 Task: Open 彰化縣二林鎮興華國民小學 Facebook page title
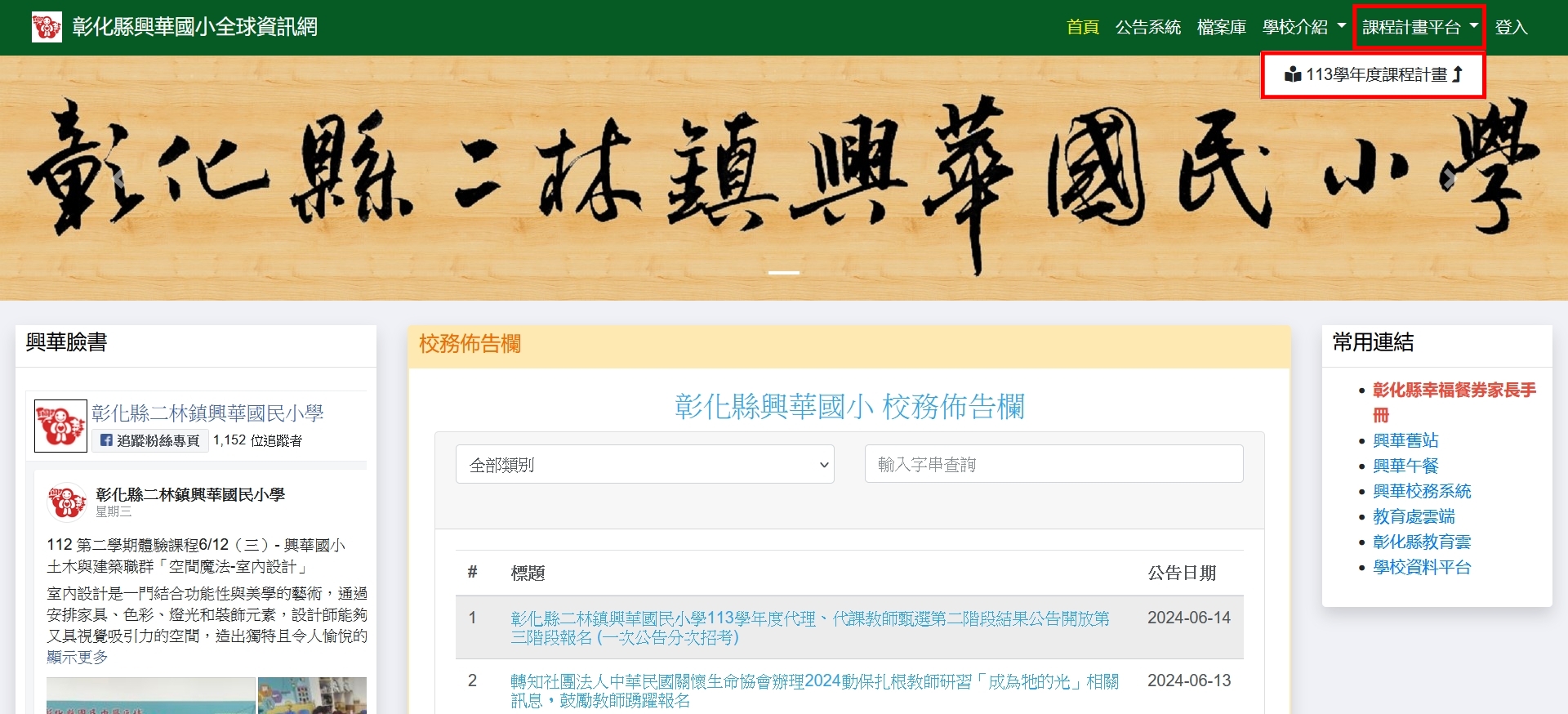point(207,413)
